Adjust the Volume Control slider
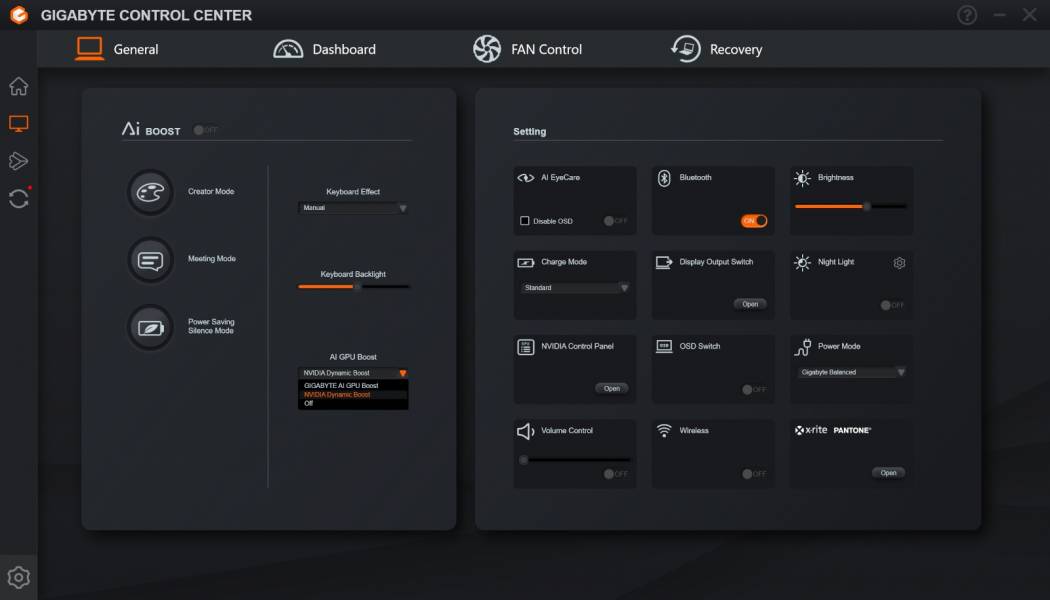Viewport: 1050px width, 600px height. click(x=575, y=460)
